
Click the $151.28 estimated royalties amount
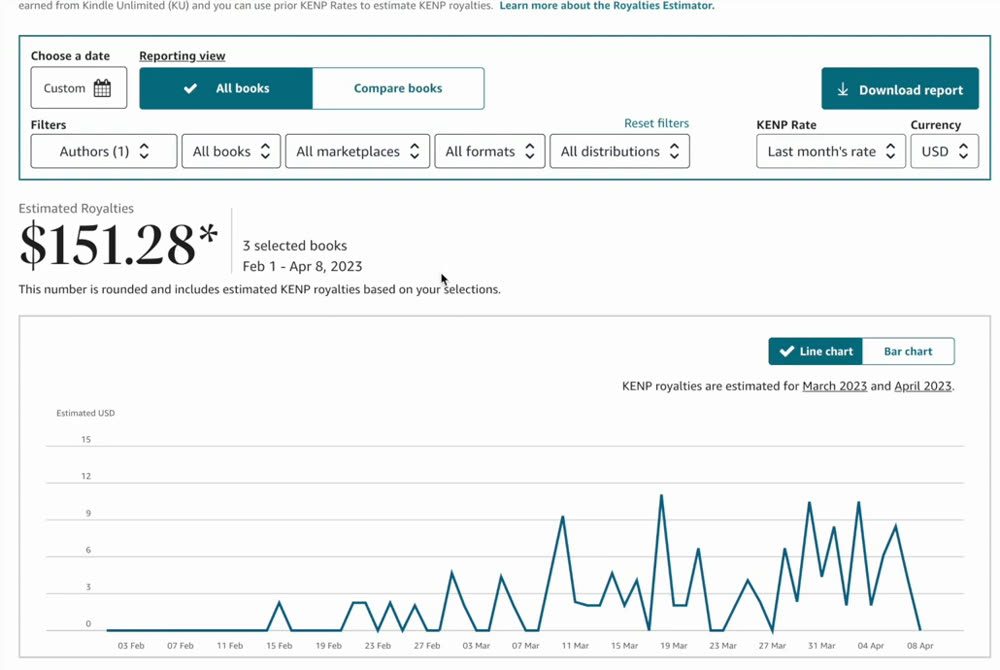click(119, 244)
